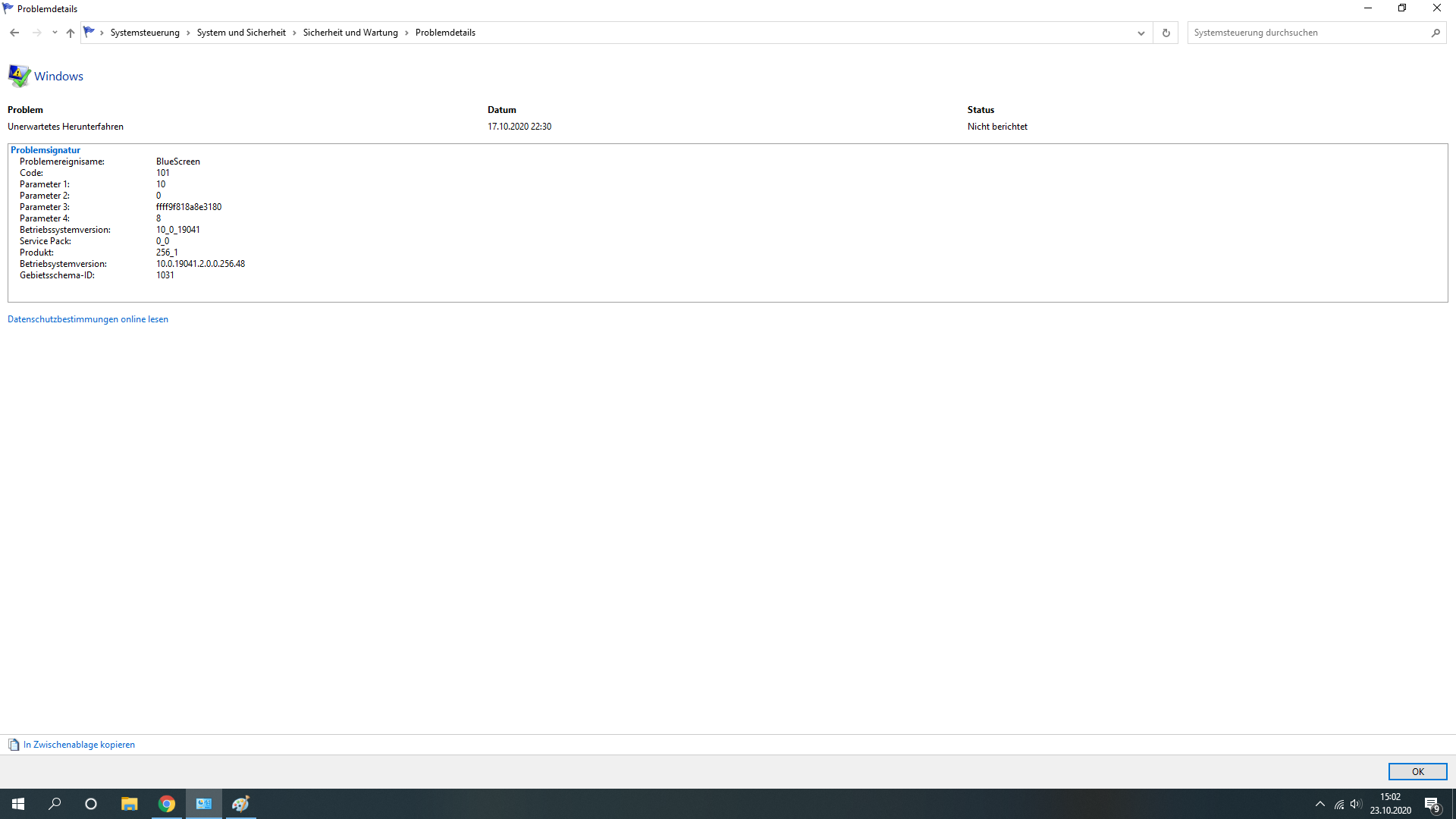Open the Windows Start menu

(x=18, y=804)
